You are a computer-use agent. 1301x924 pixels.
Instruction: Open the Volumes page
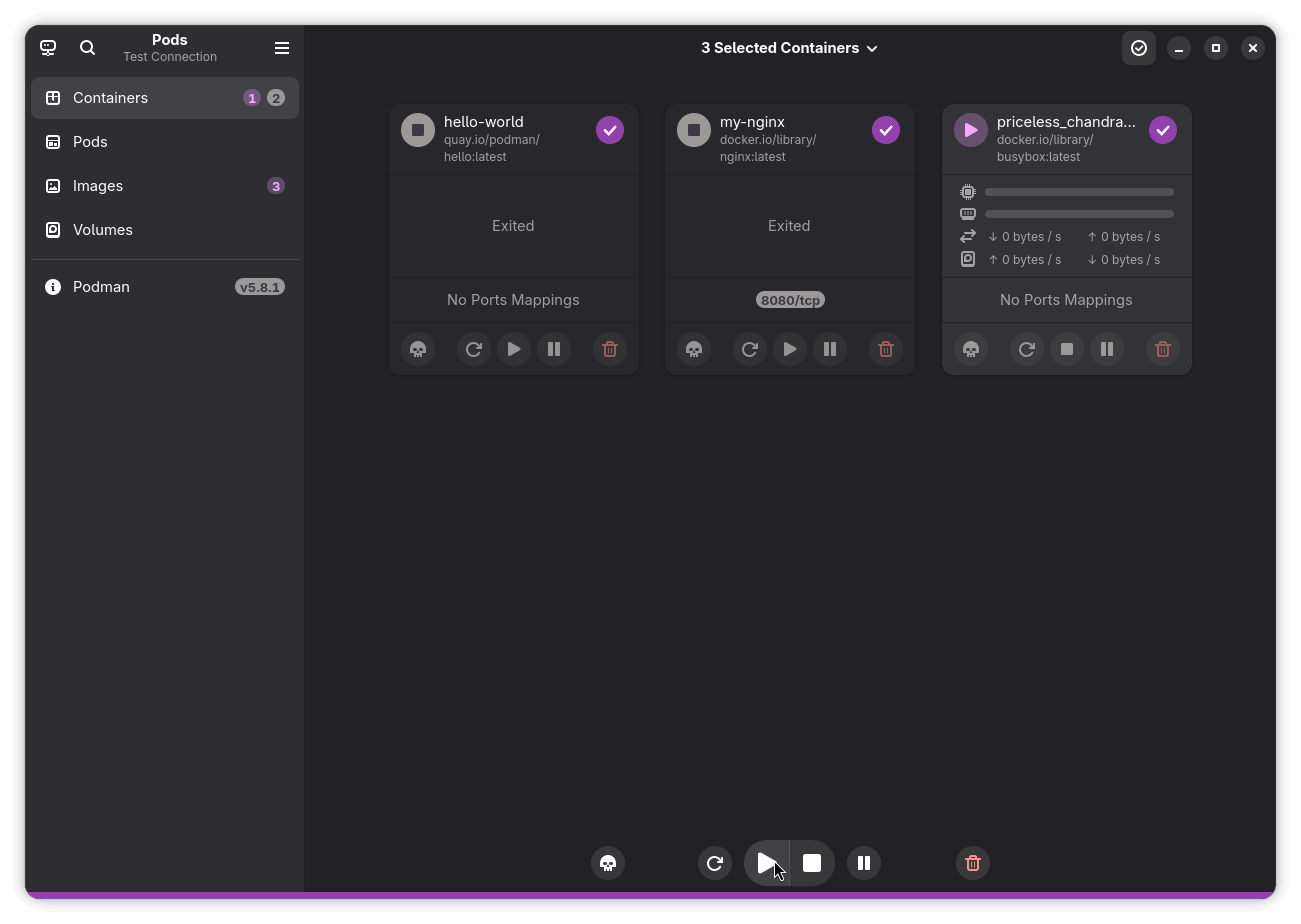click(x=102, y=229)
